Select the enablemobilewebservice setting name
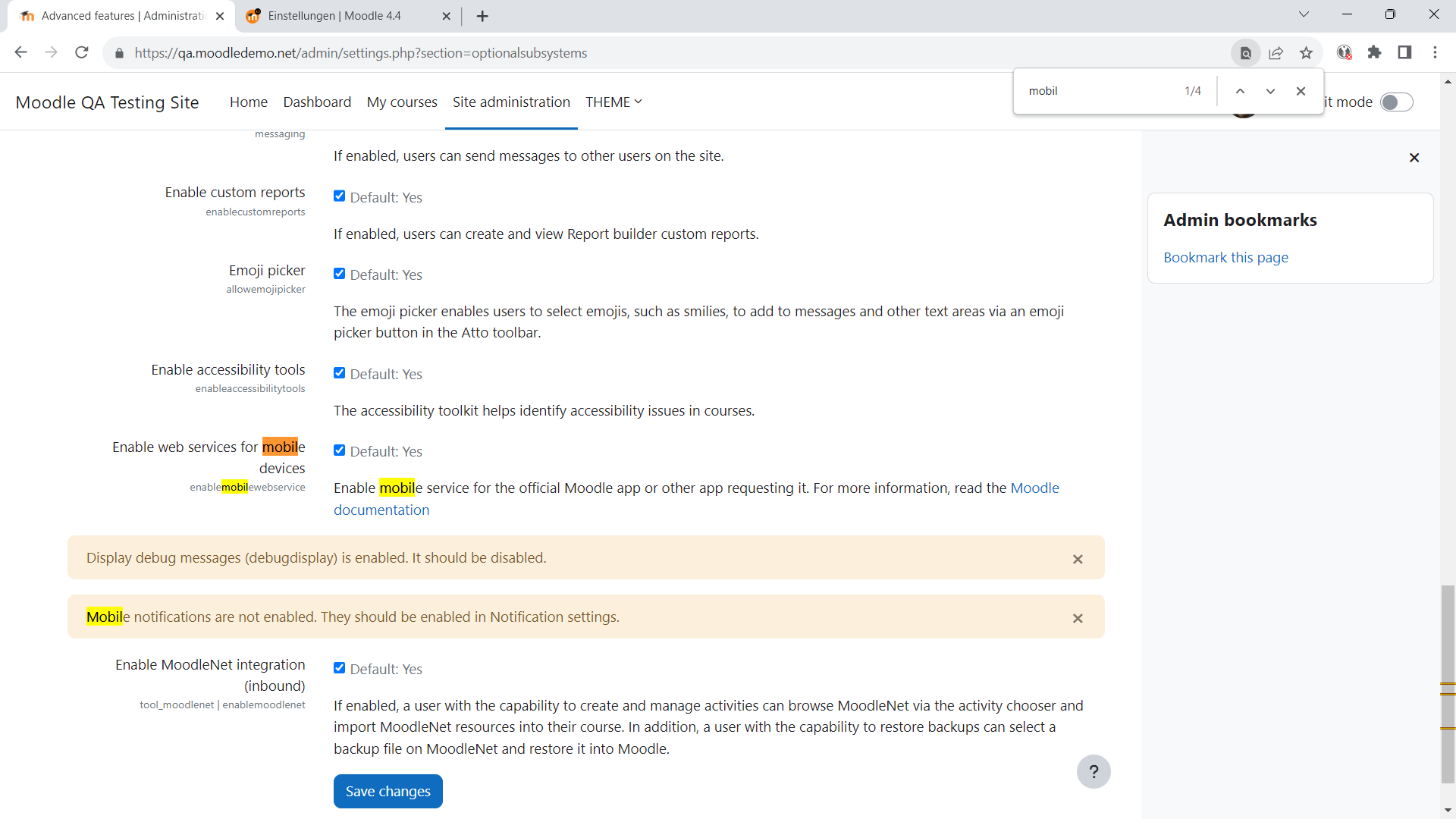 click(247, 487)
